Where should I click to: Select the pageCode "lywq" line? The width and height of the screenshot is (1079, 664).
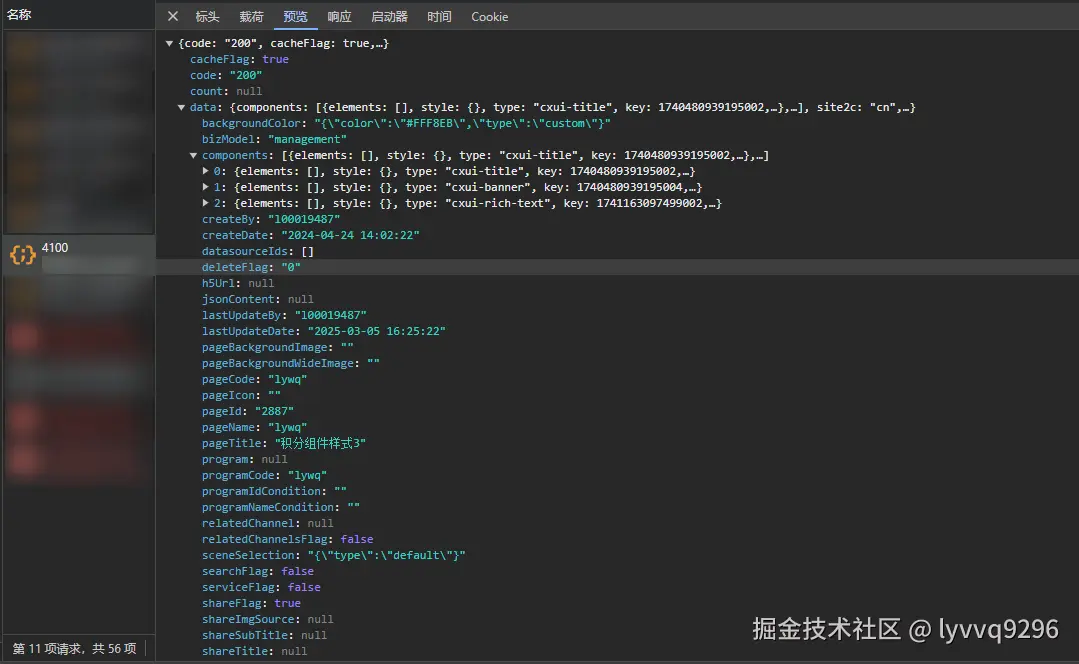pyautogui.click(x=254, y=378)
